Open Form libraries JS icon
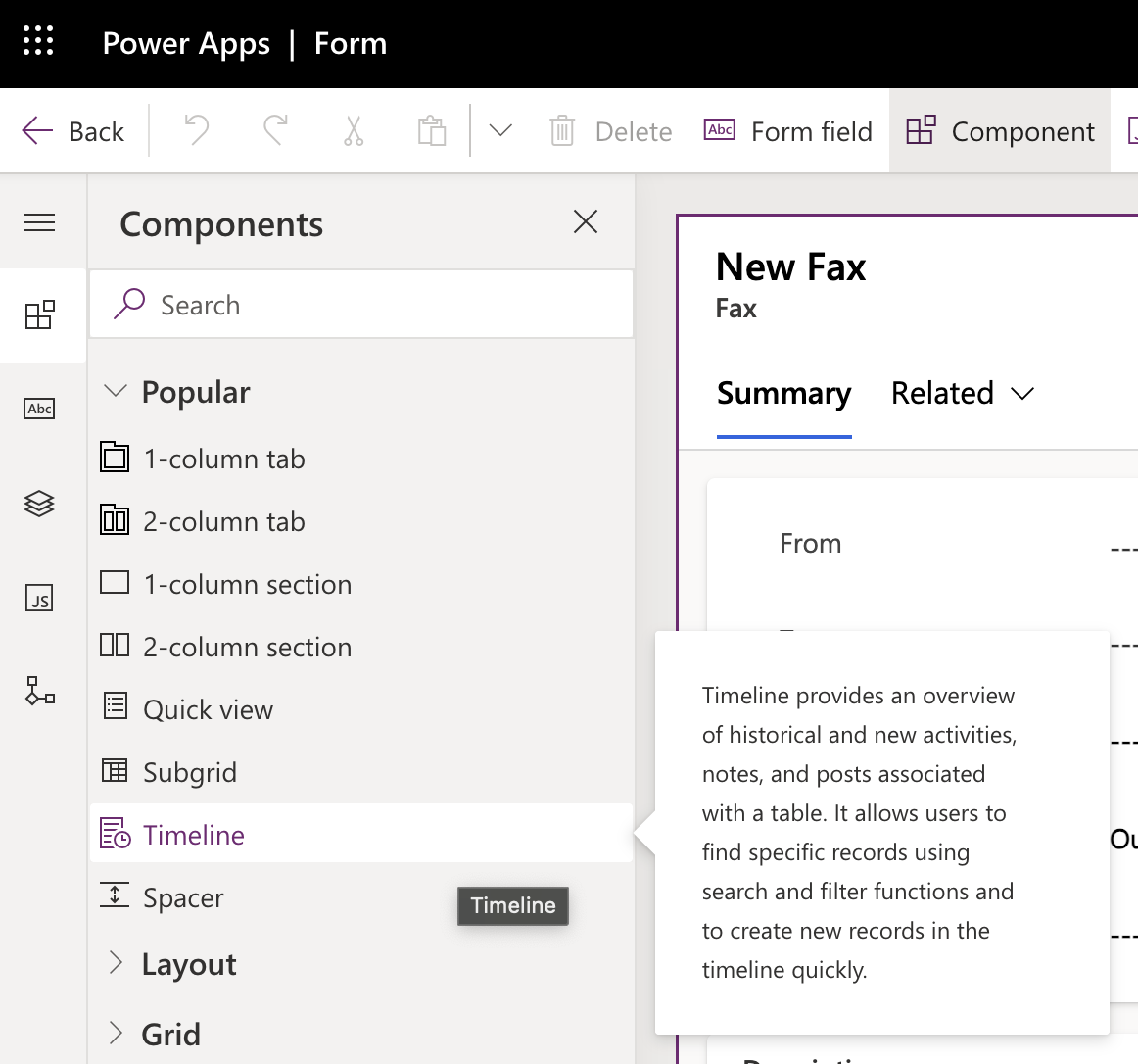The width and height of the screenshot is (1138, 1064). tap(39, 598)
